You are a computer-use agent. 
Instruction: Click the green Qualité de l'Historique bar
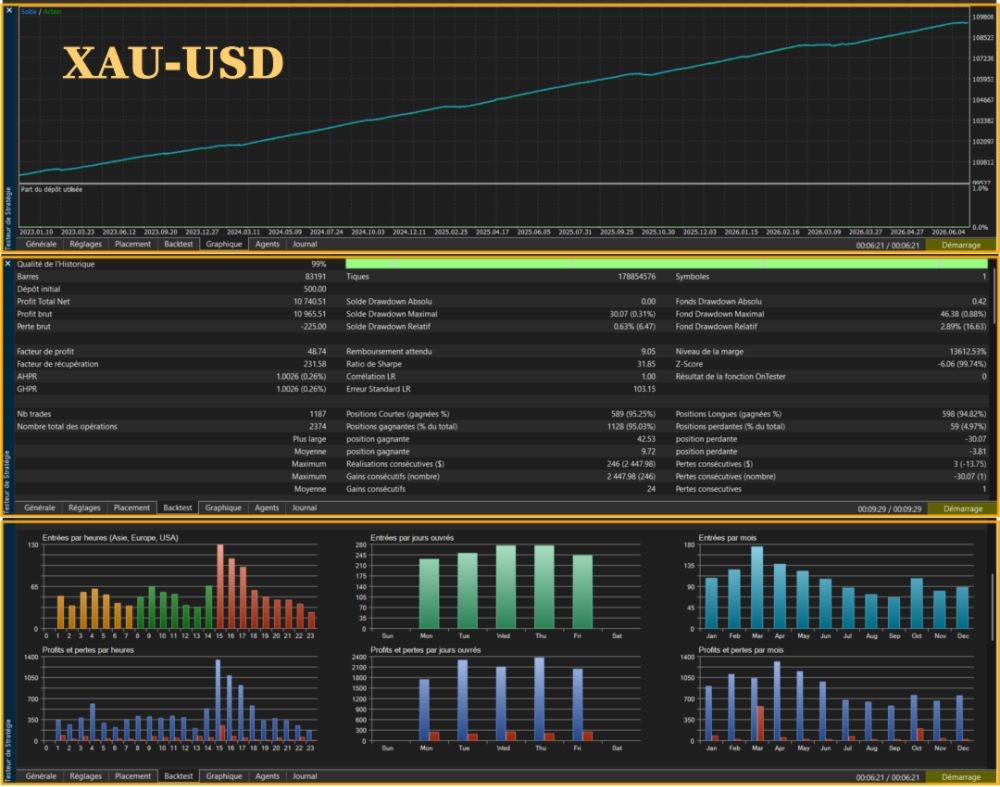coord(666,263)
